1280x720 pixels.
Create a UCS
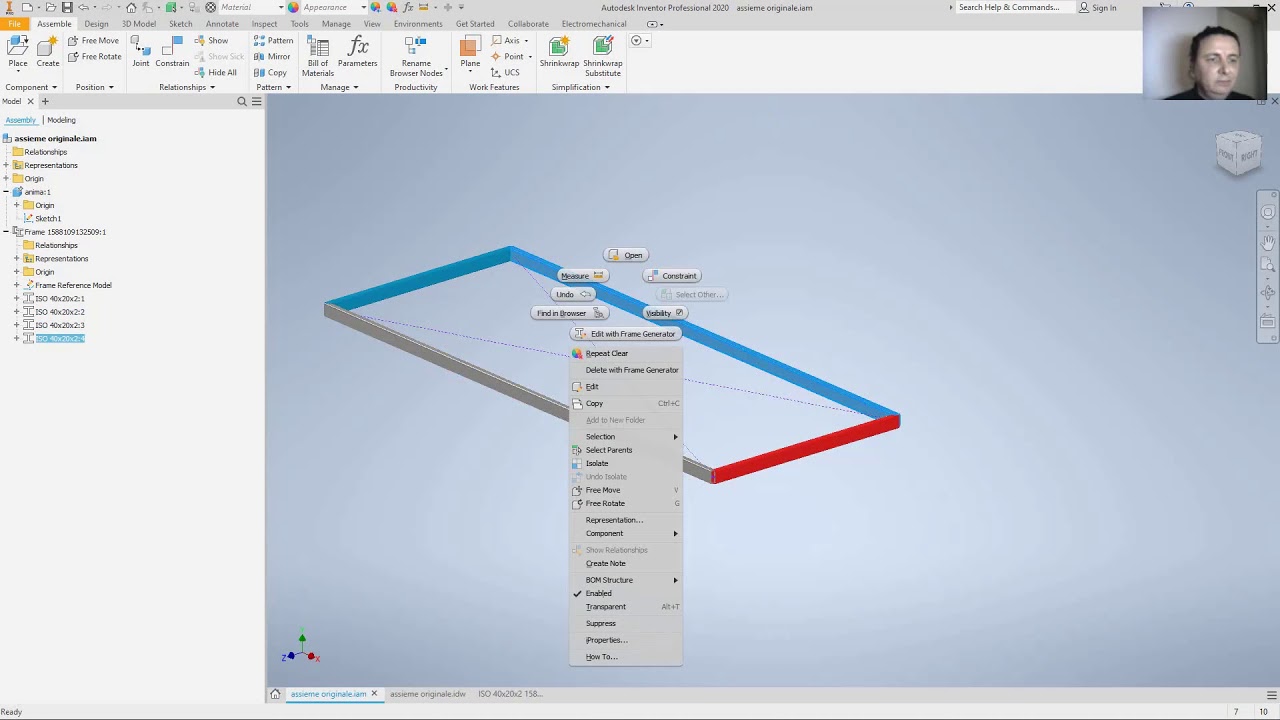coord(505,72)
